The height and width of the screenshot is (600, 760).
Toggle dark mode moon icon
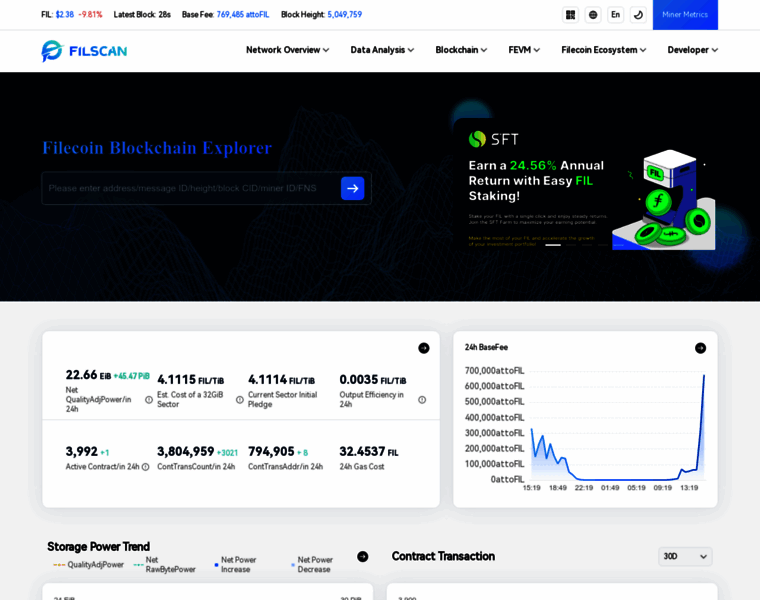[638, 15]
